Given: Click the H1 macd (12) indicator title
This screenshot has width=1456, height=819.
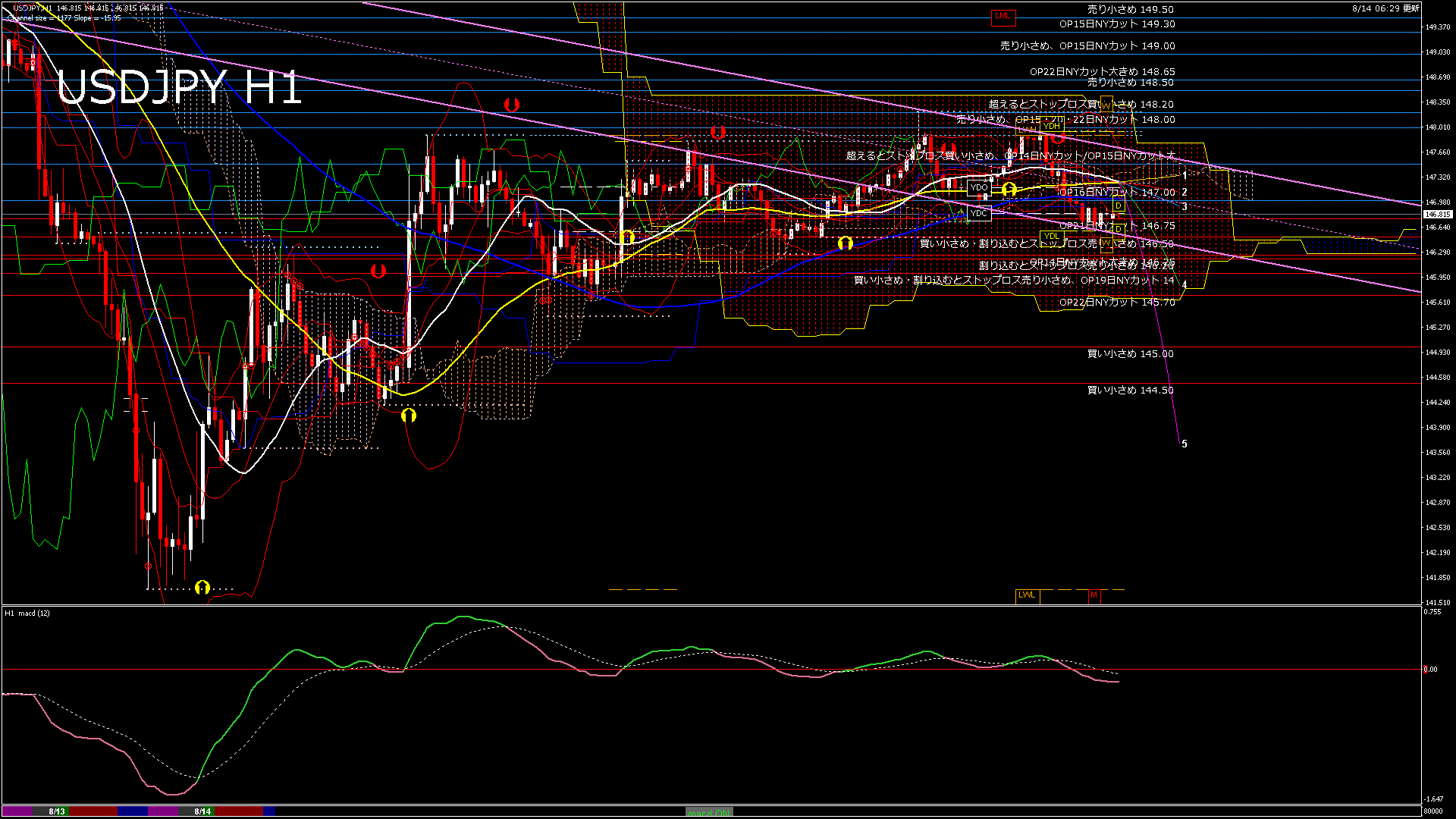Looking at the screenshot, I should pyautogui.click(x=27, y=613).
